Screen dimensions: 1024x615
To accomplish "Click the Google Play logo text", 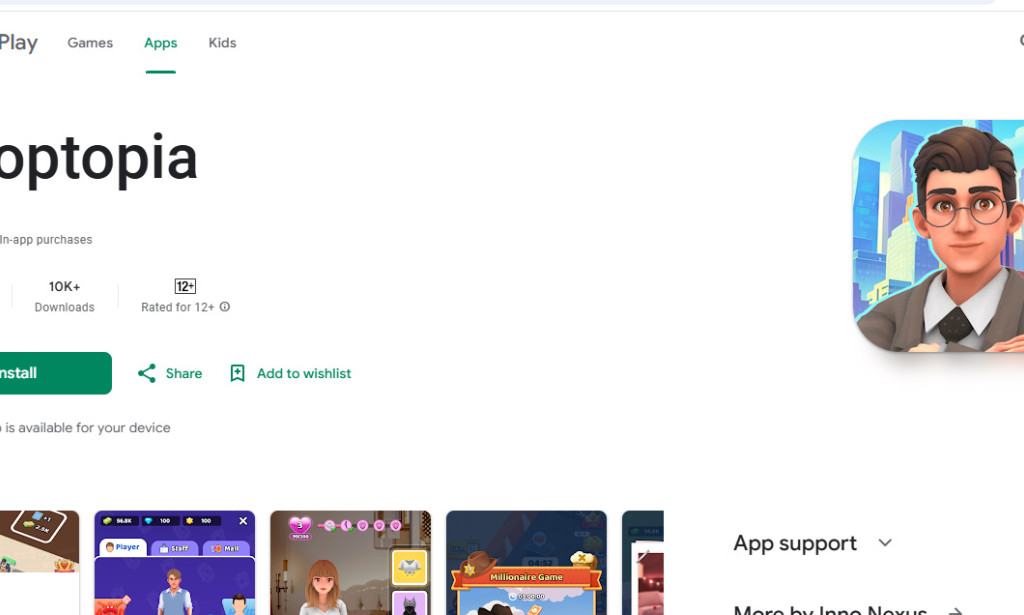I will pyautogui.click(x=18, y=43).
